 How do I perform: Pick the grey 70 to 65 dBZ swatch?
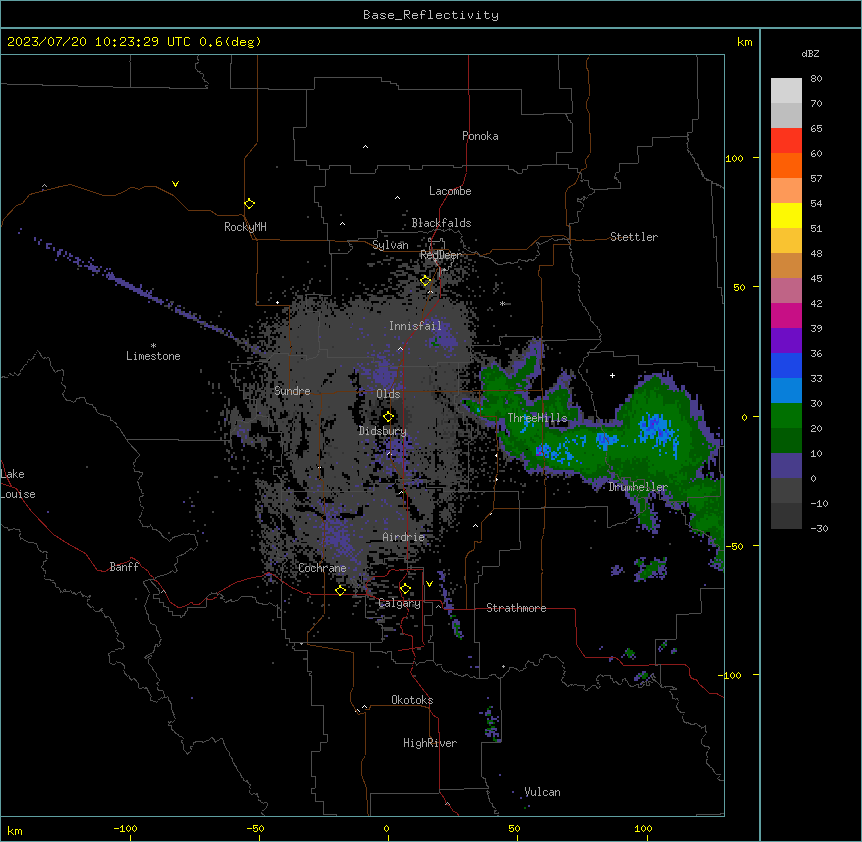tap(786, 115)
